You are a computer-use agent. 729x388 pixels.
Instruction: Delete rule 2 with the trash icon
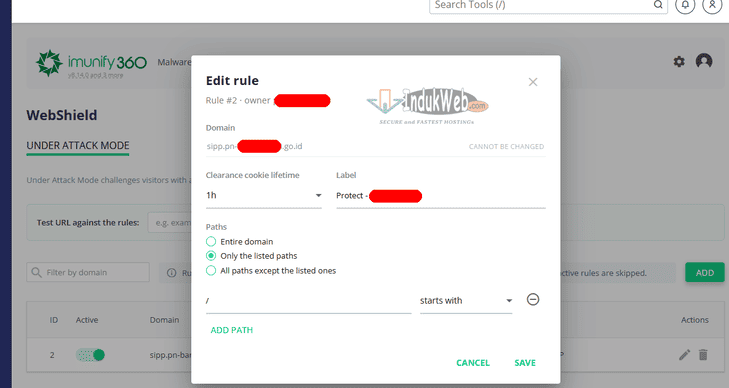(703, 355)
